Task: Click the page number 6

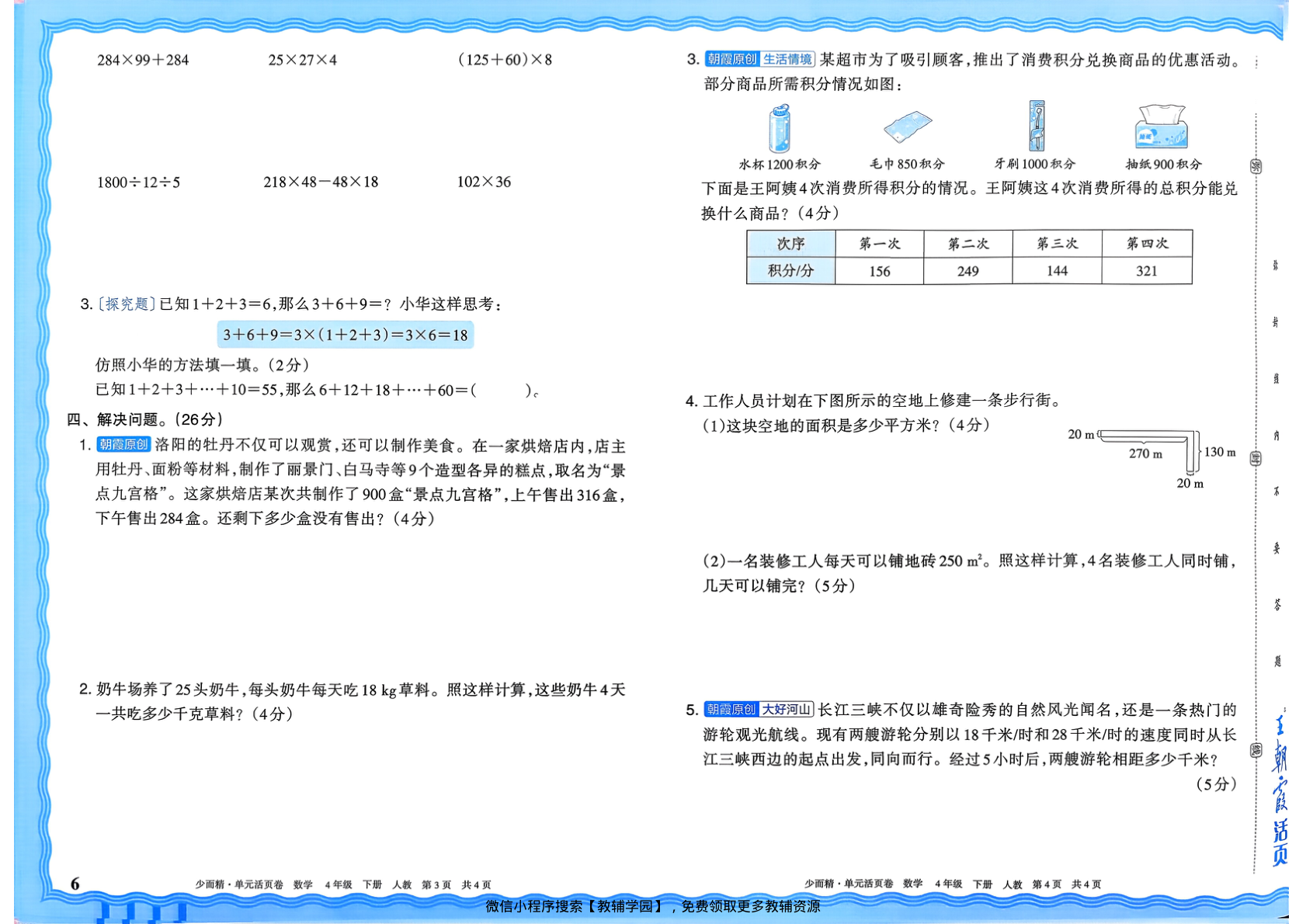Action: tap(75, 884)
